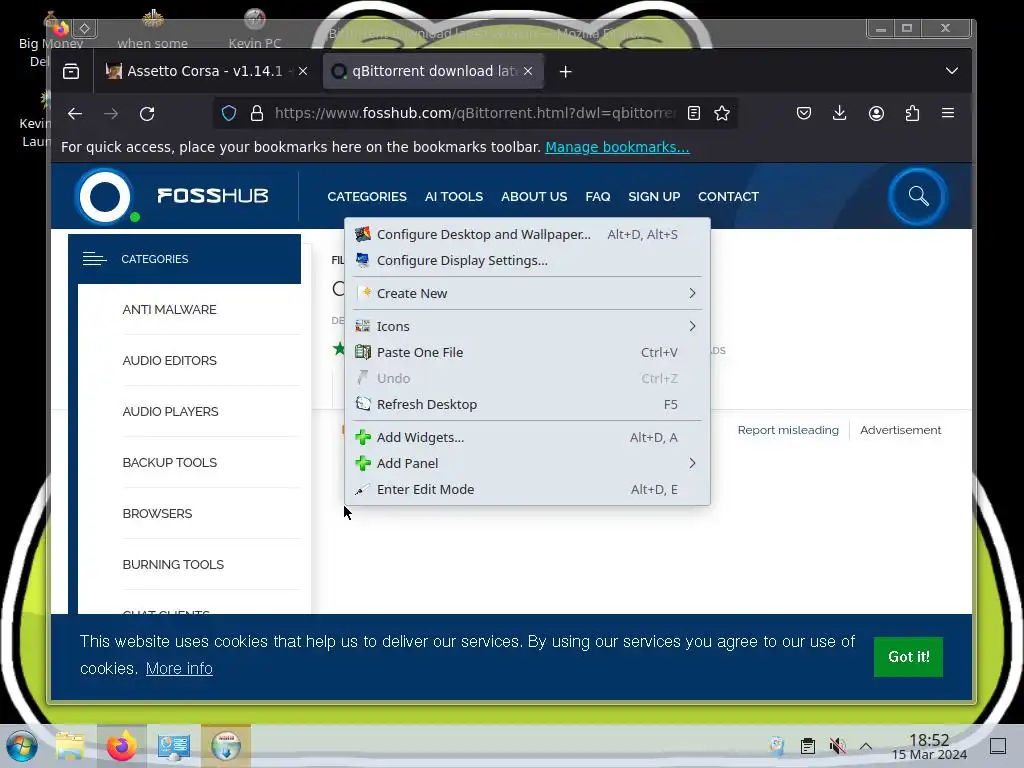Open the ANTI MALWARE category
The height and width of the screenshot is (768, 1024).
pos(169,310)
